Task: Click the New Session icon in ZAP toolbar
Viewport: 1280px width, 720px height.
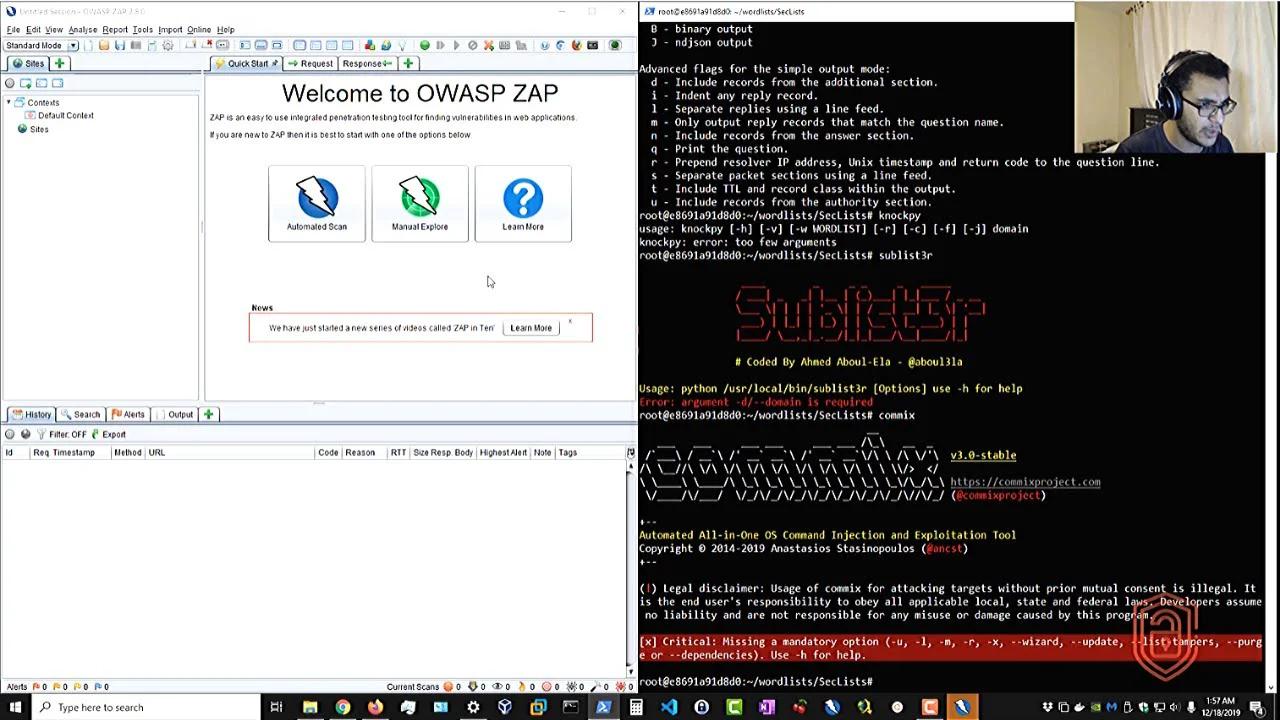Action: (x=89, y=45)
